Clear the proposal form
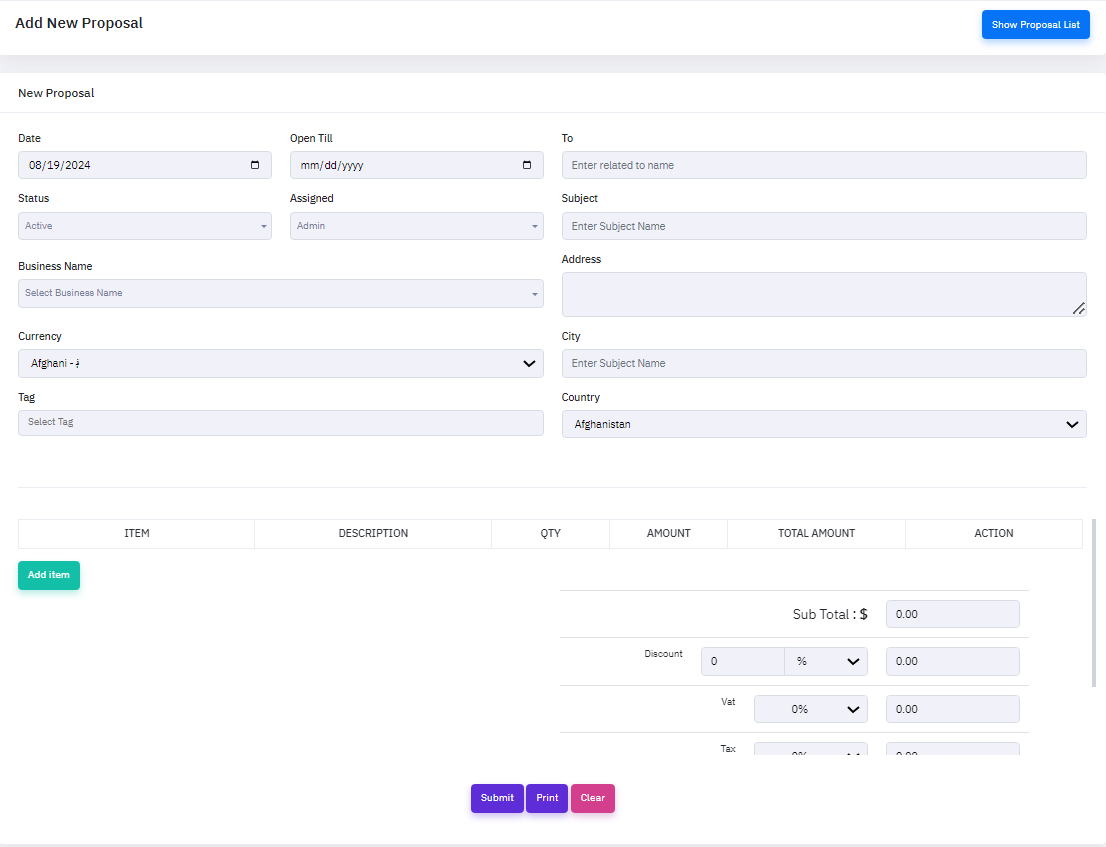The image size is (1106, 847). point(592,798)
